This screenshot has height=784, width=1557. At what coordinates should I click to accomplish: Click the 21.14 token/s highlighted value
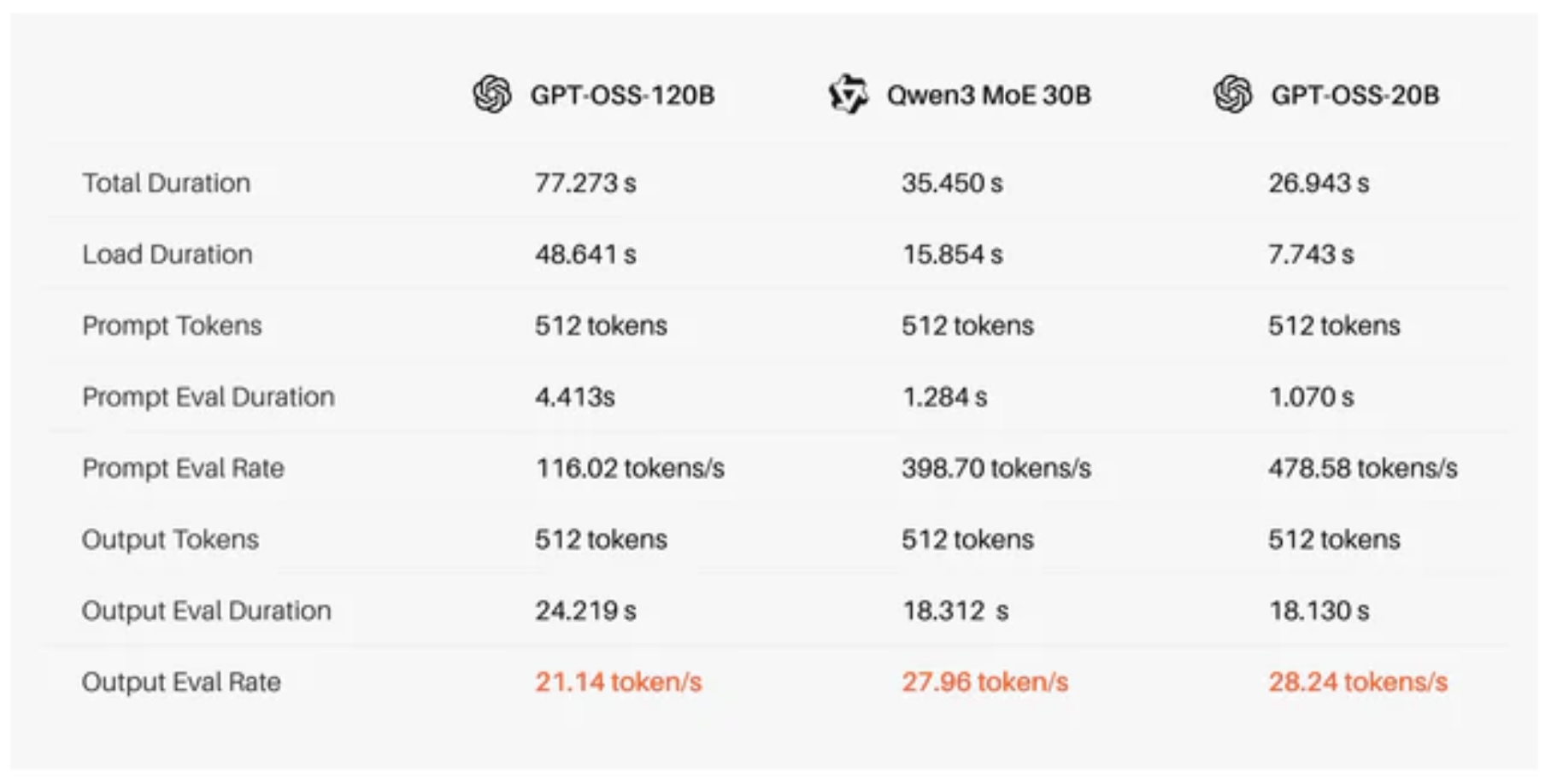click(619, 682)
